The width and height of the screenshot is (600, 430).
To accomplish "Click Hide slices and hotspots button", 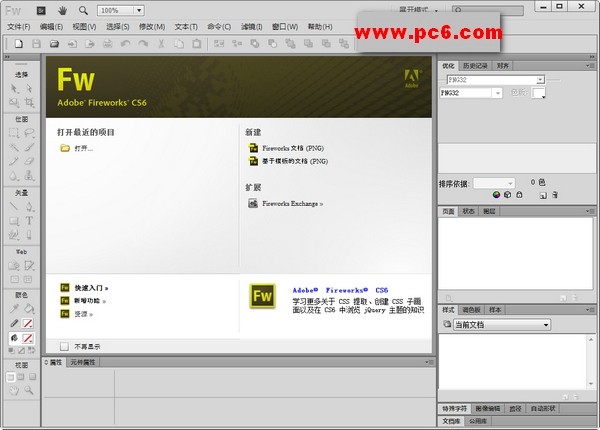I will 14,280.
